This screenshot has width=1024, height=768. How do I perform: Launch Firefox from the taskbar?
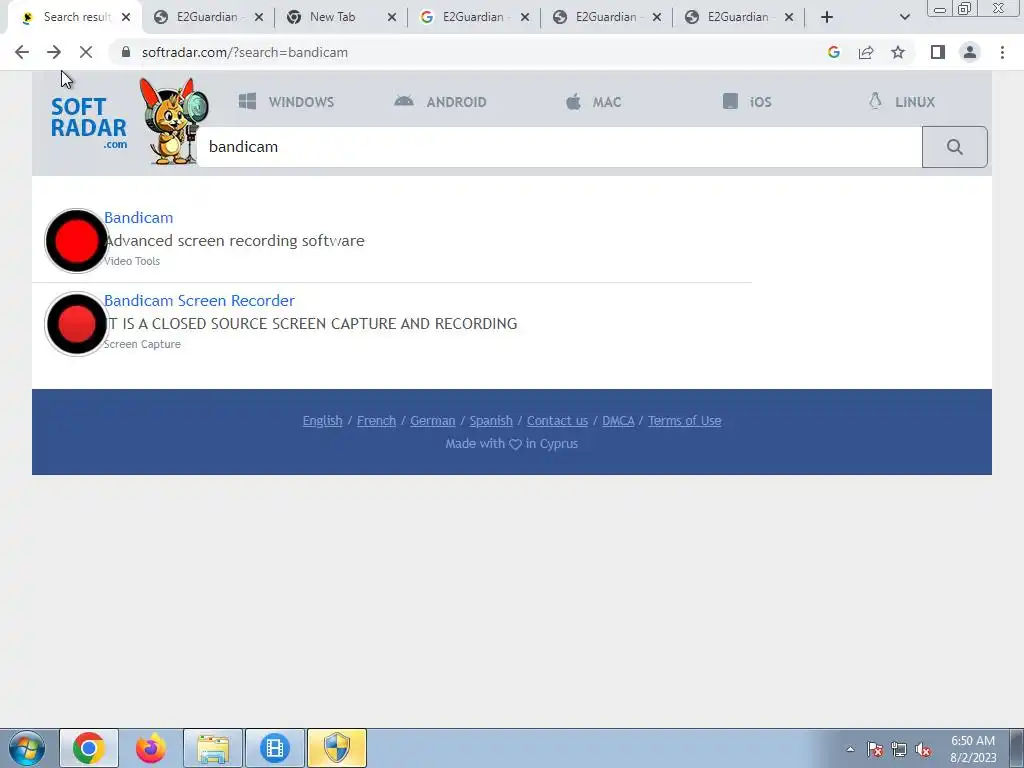[x=151, y=748]
